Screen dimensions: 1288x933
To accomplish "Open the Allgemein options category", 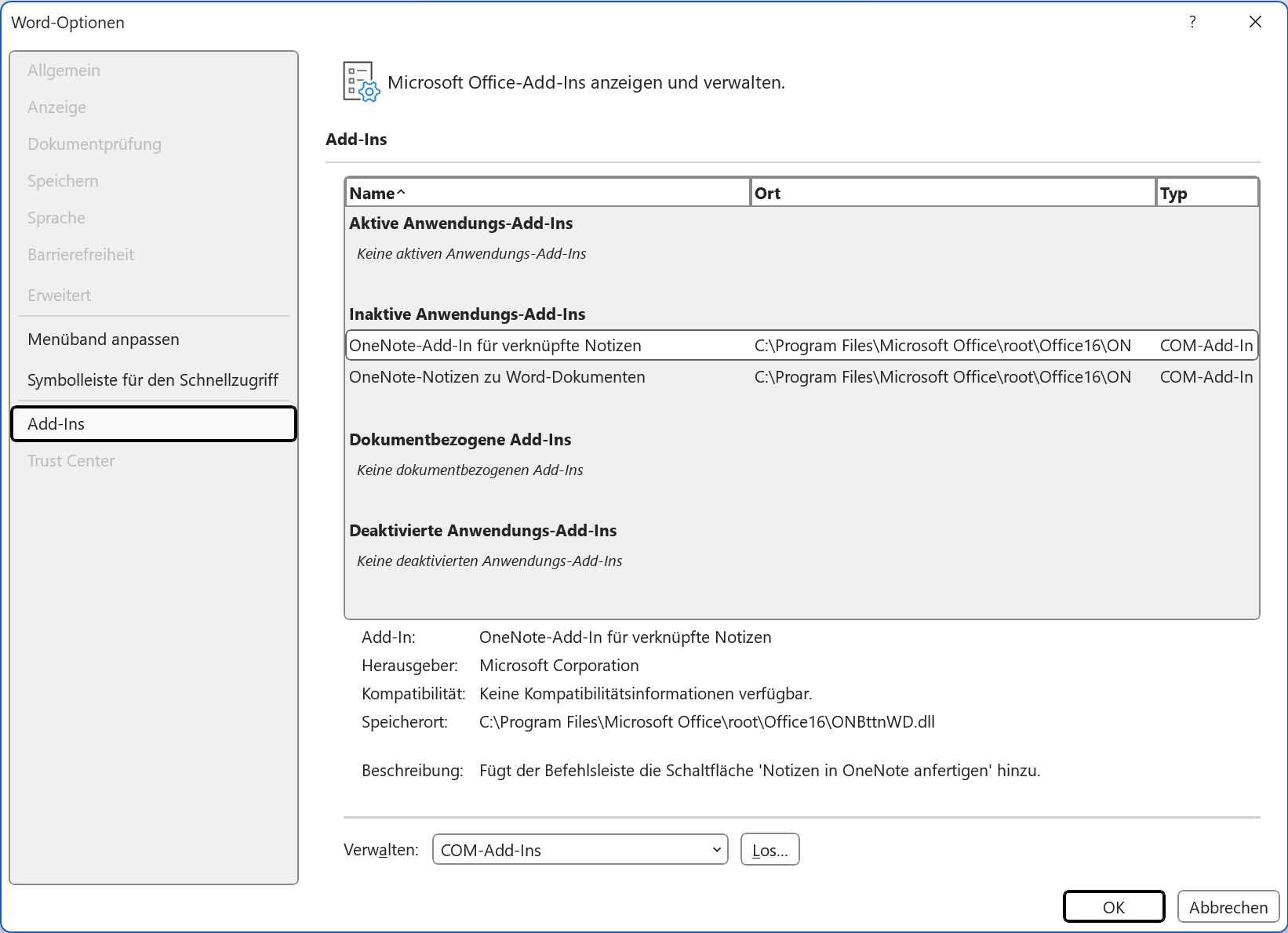I will 64,71.
